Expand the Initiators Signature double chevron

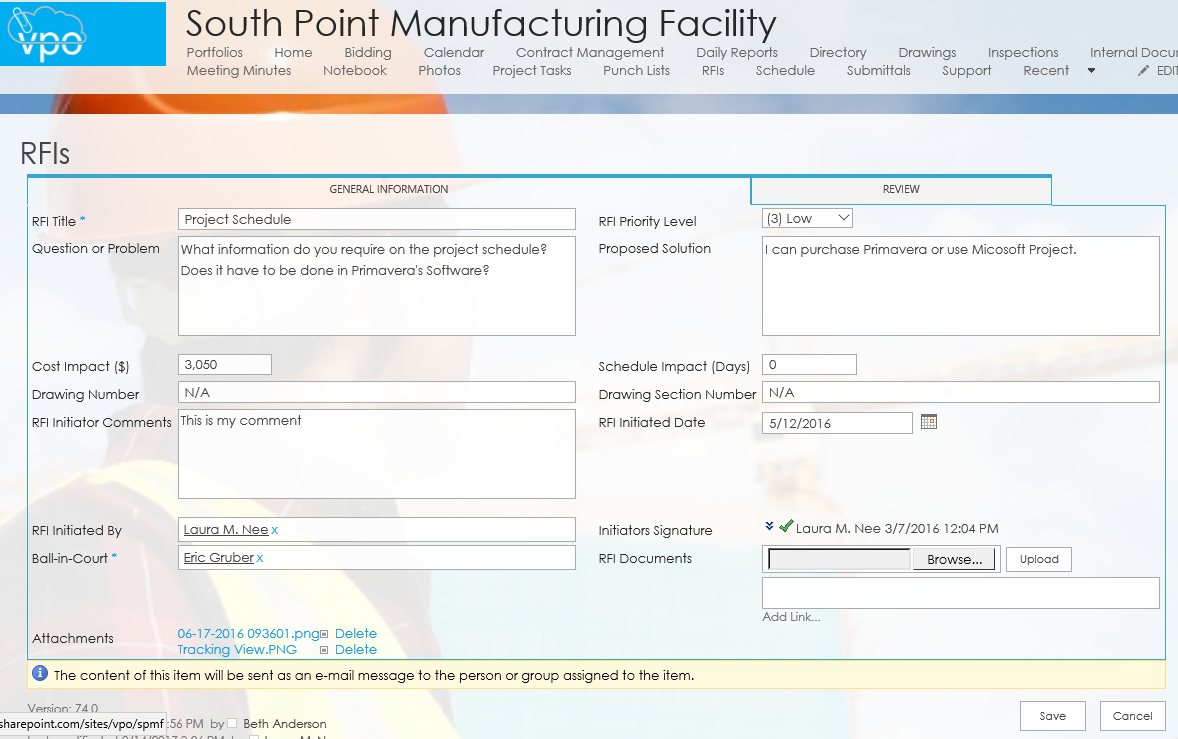point(769,527)
